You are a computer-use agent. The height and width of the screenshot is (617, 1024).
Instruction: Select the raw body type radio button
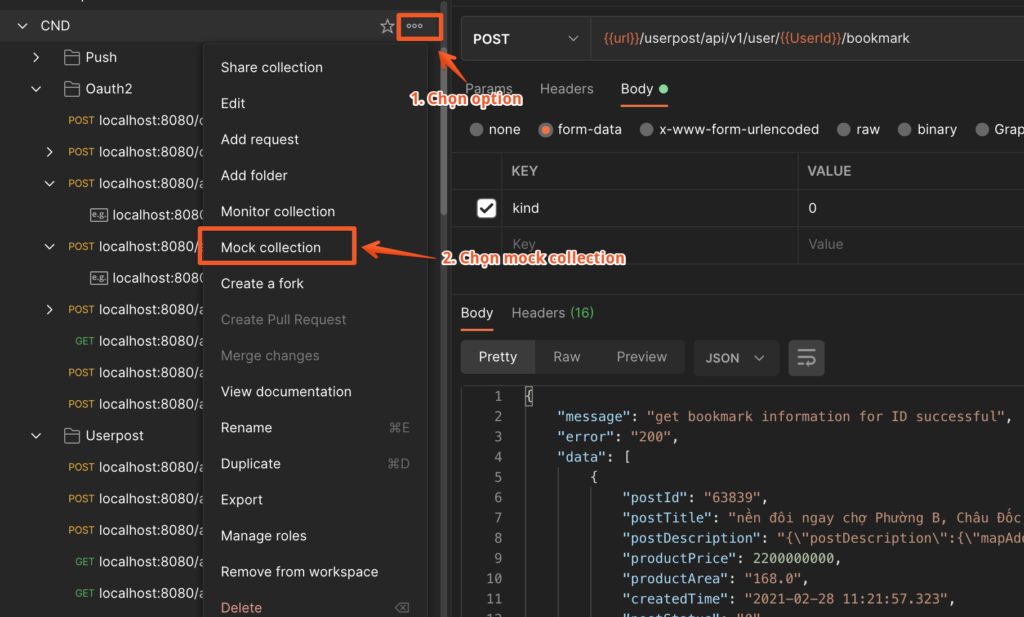click(x=843, y=129)
